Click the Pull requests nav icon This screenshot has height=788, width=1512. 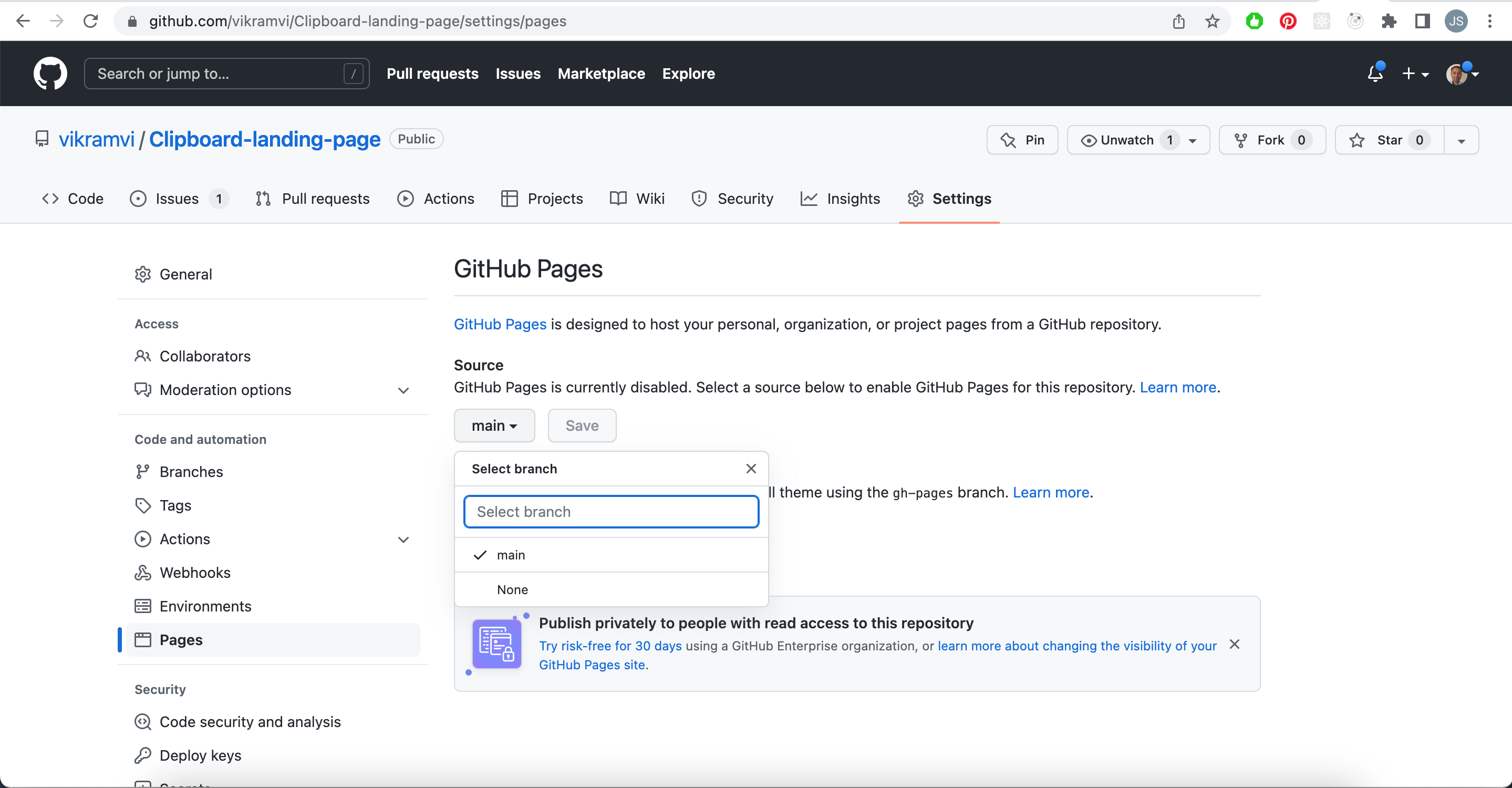262,198
